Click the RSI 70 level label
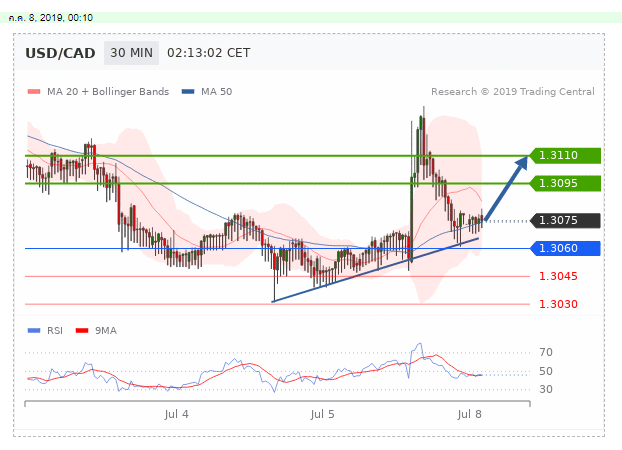The height and width of the screenshot is (450, 622). (x=546, y=352)
